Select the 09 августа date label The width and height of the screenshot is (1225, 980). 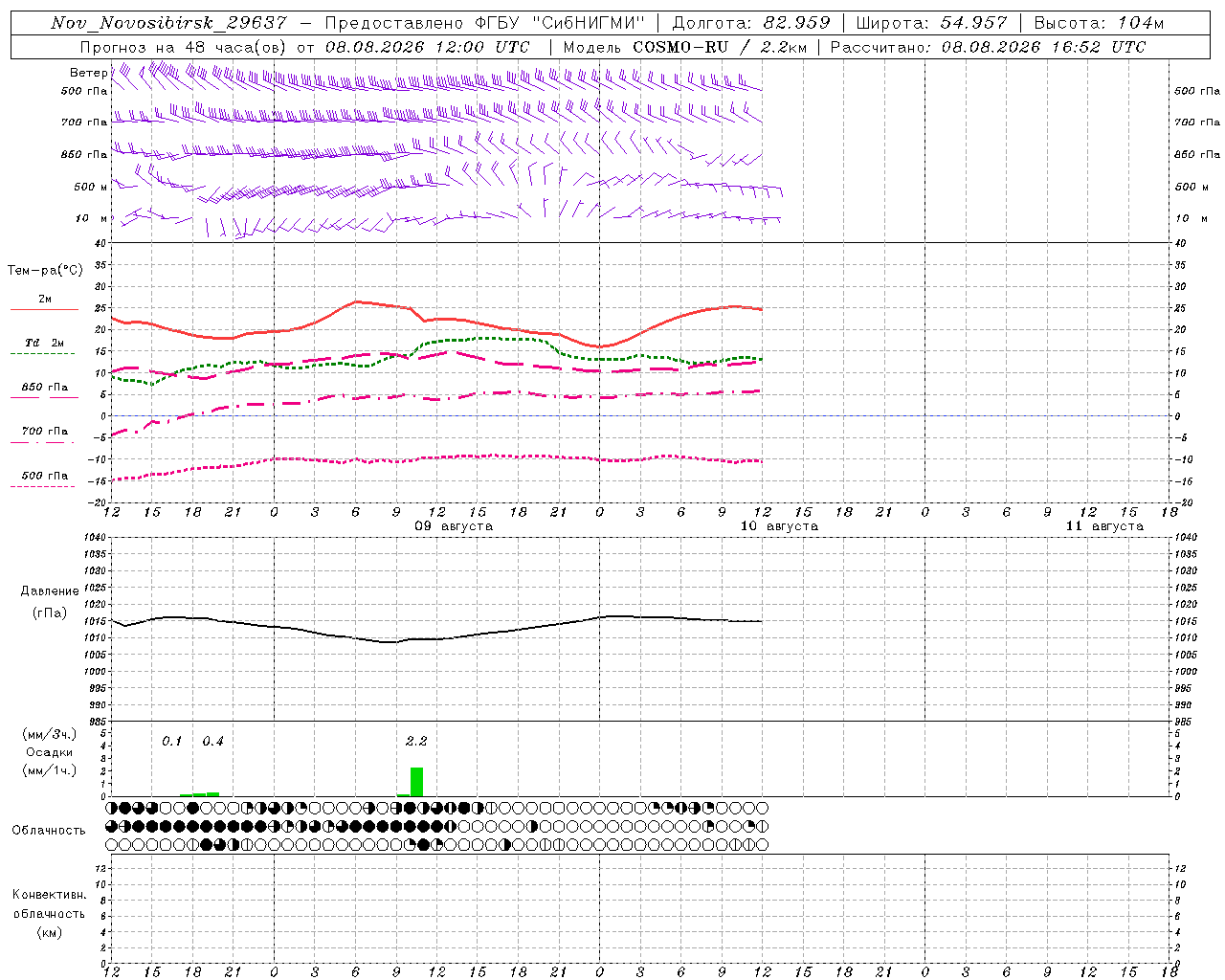pyautogui.click(x=454, y=526)
